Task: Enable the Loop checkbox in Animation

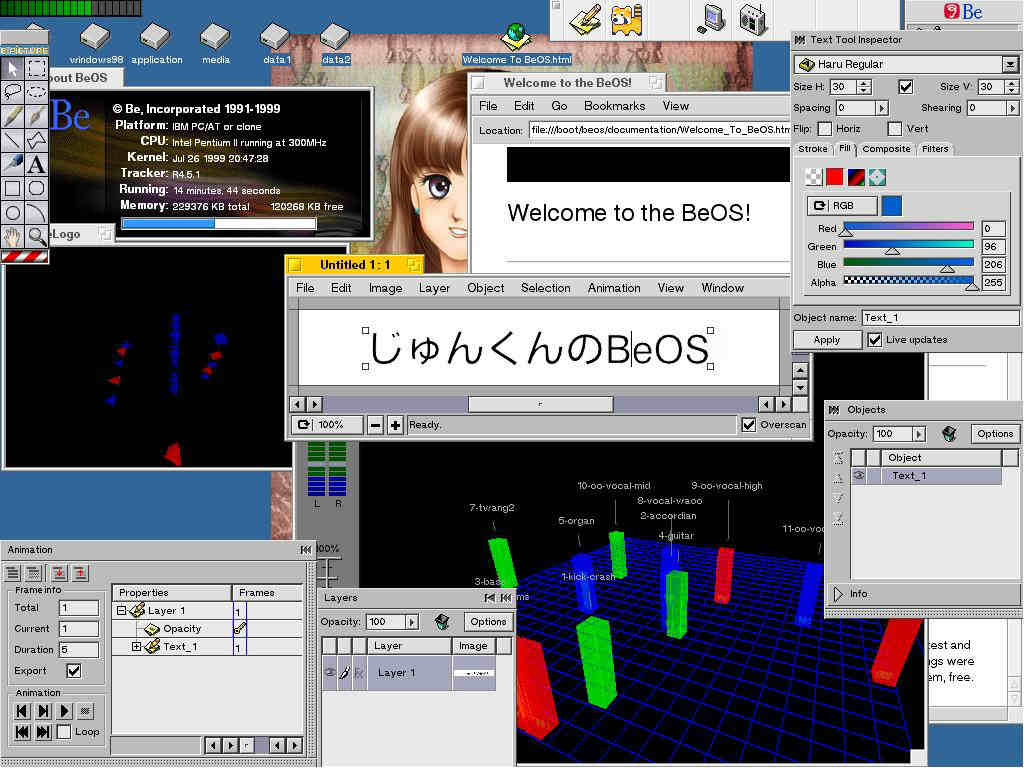Action: 64,731
